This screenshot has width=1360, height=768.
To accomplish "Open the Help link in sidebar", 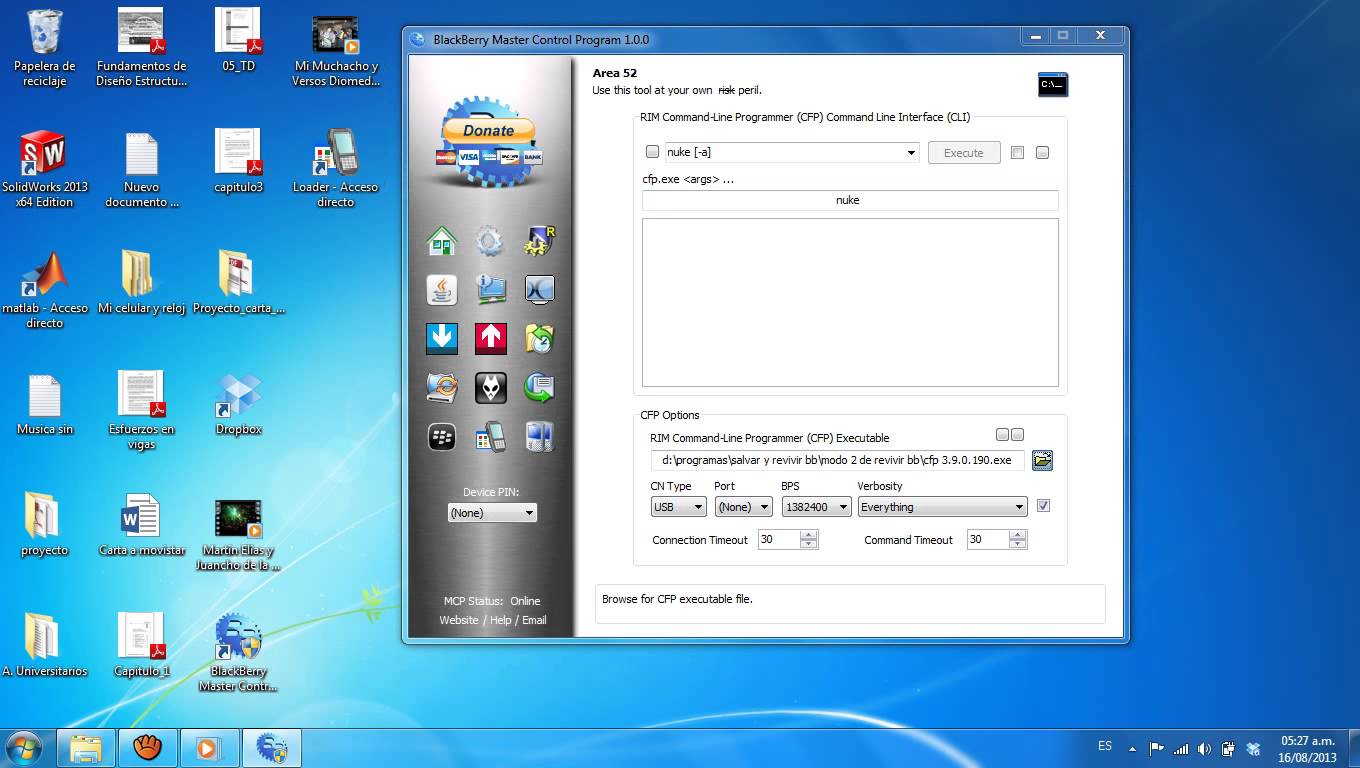I will coord(501,620).
